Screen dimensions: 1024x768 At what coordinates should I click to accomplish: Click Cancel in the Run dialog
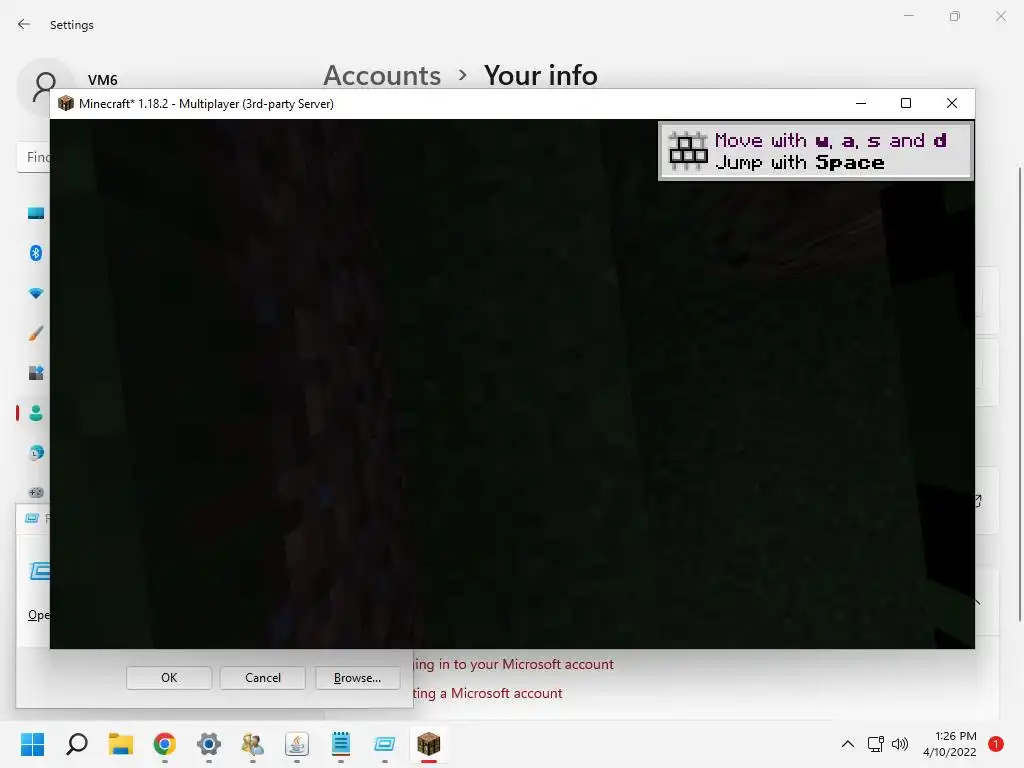coord(263,678)
